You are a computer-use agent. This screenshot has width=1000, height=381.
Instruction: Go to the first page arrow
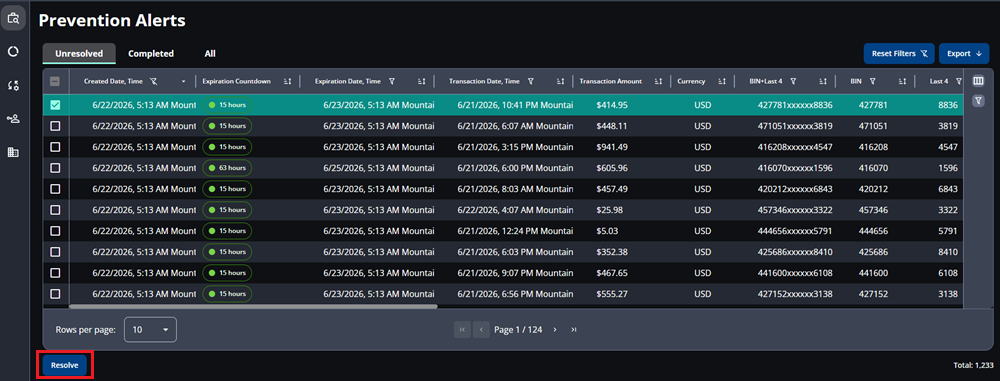(x=462, y=329)
